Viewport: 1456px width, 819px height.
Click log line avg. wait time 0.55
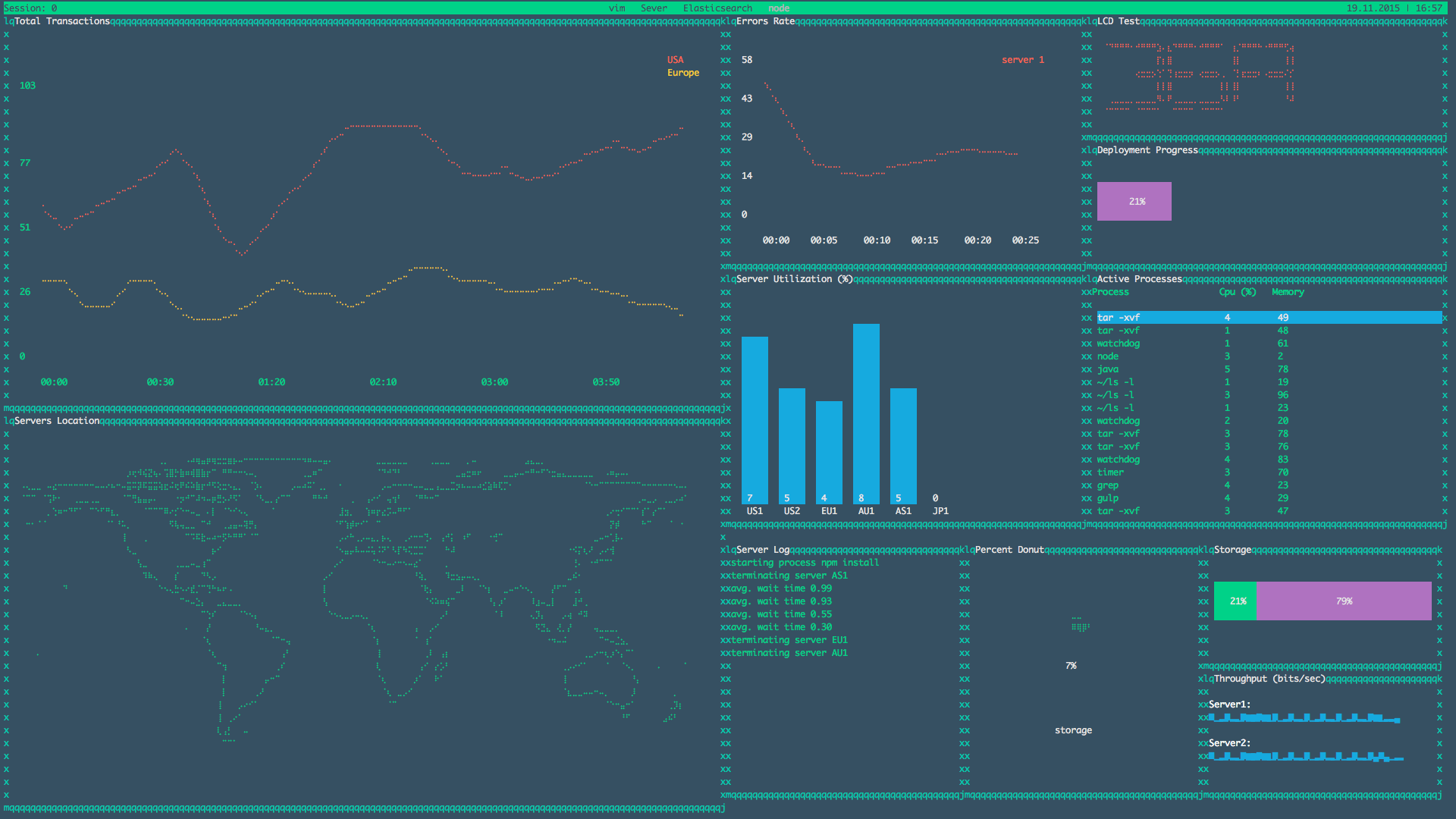pos(781,614)
